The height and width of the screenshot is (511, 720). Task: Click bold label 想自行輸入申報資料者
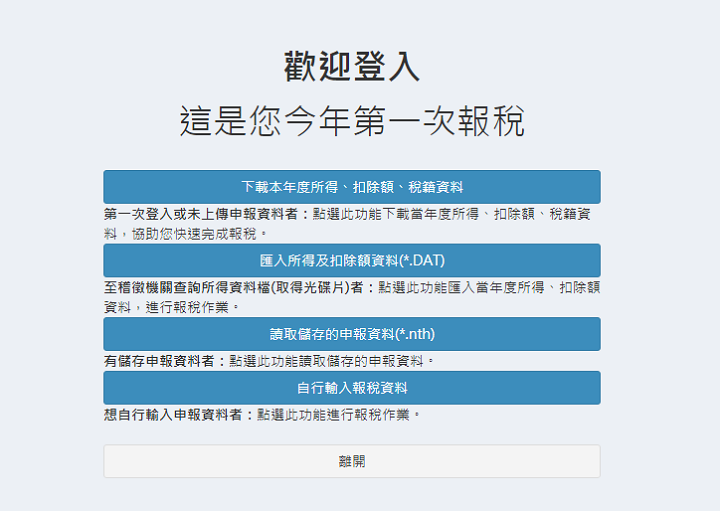pos(178,414)
